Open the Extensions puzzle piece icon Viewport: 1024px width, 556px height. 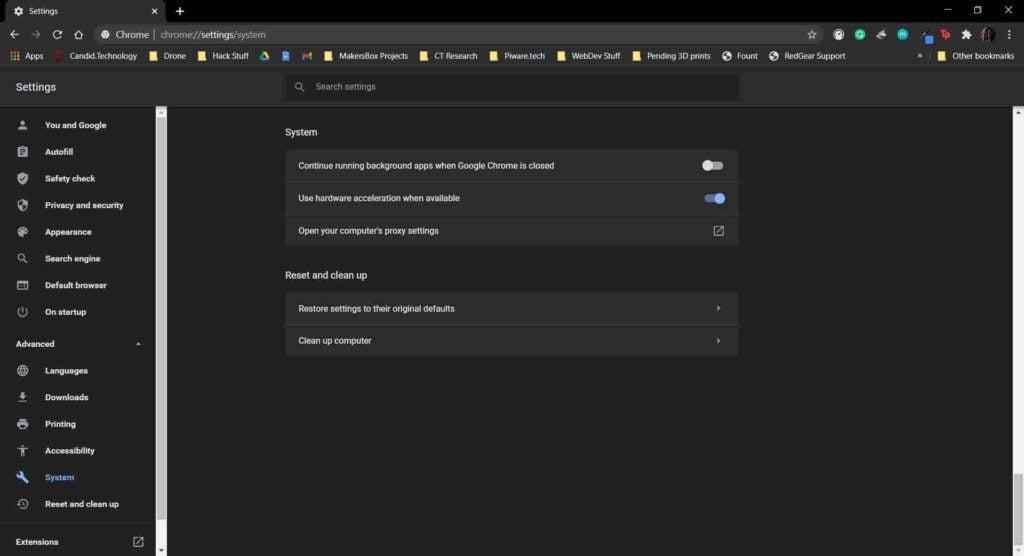(x=967, y=35)
